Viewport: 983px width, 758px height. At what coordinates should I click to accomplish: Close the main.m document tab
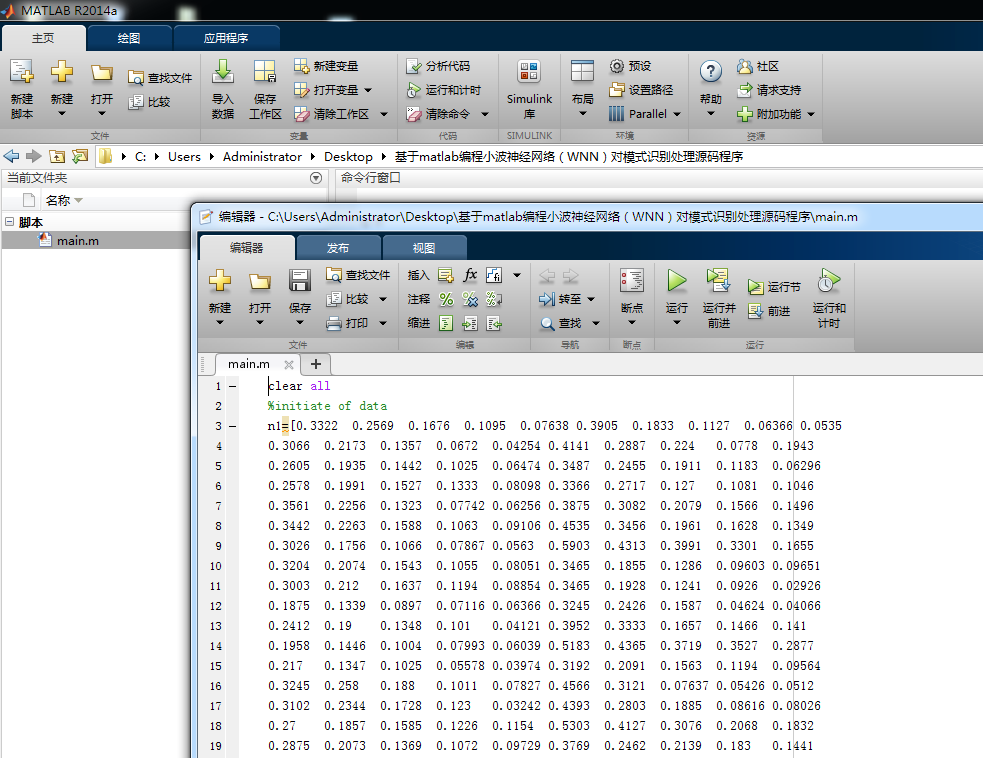click(288, 364)
